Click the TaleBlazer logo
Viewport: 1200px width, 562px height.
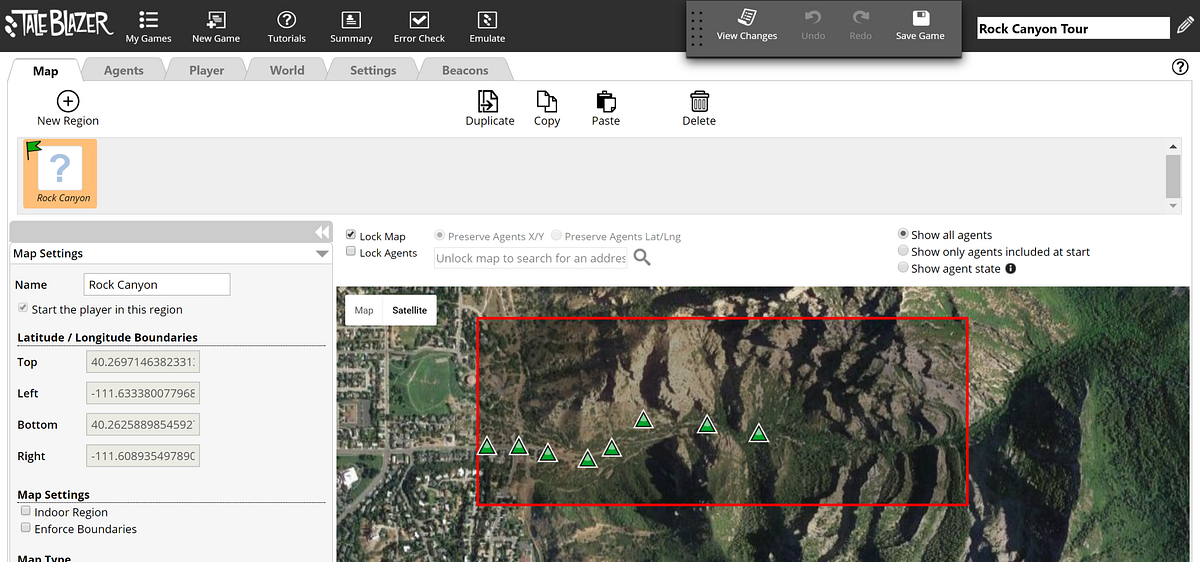pos(58,24)
